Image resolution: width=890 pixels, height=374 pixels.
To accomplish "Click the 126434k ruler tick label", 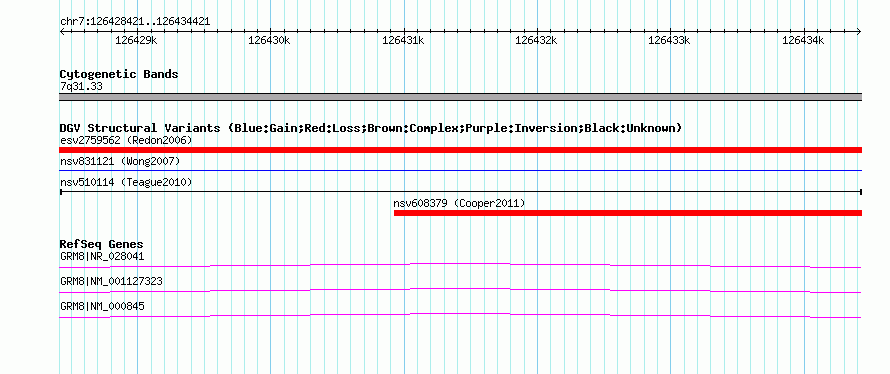I will [803, 40].
